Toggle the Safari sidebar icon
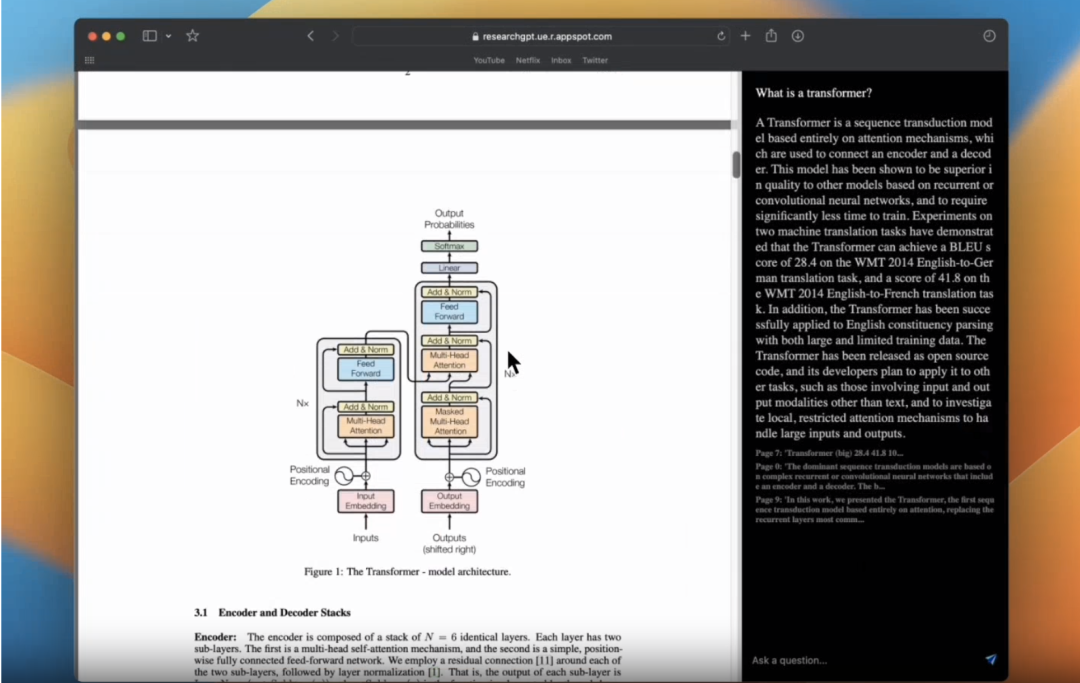 click(x=149, y=36)
